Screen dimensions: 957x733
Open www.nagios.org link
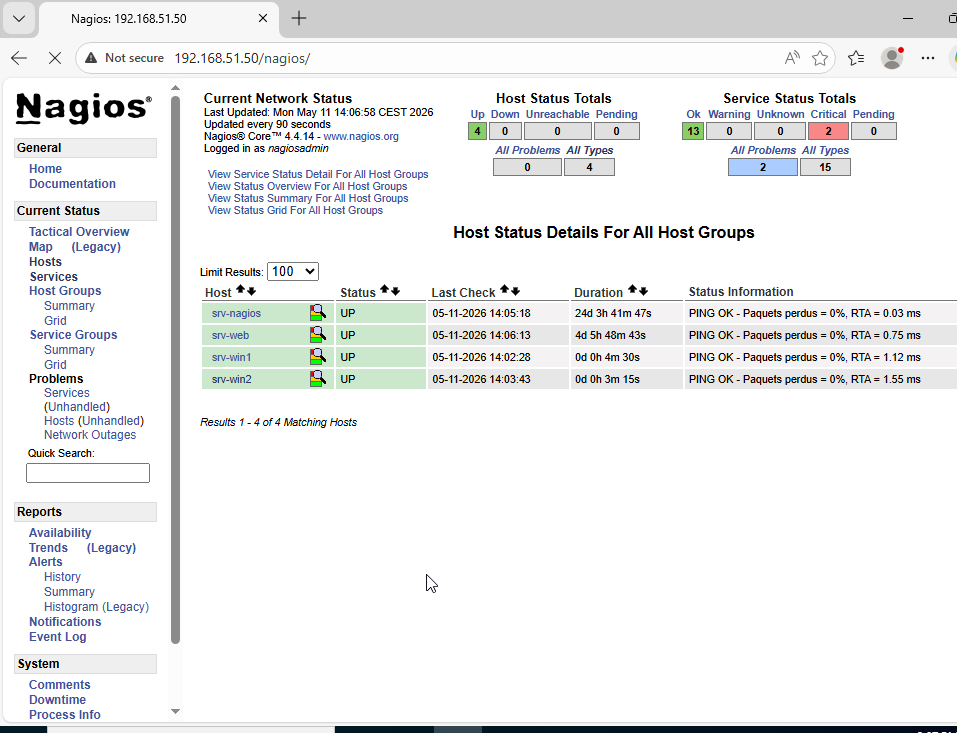[361, 136]
